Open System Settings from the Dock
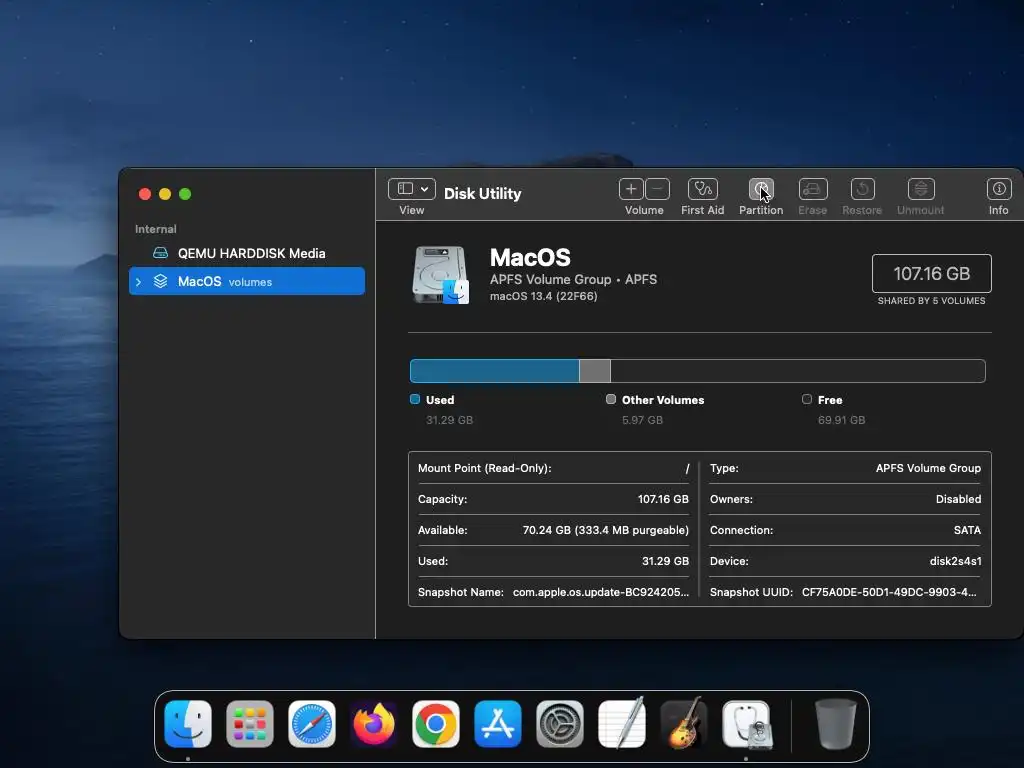Image resolution: width=1024 pixels, height=768 pixels. (x=560, y=724)
